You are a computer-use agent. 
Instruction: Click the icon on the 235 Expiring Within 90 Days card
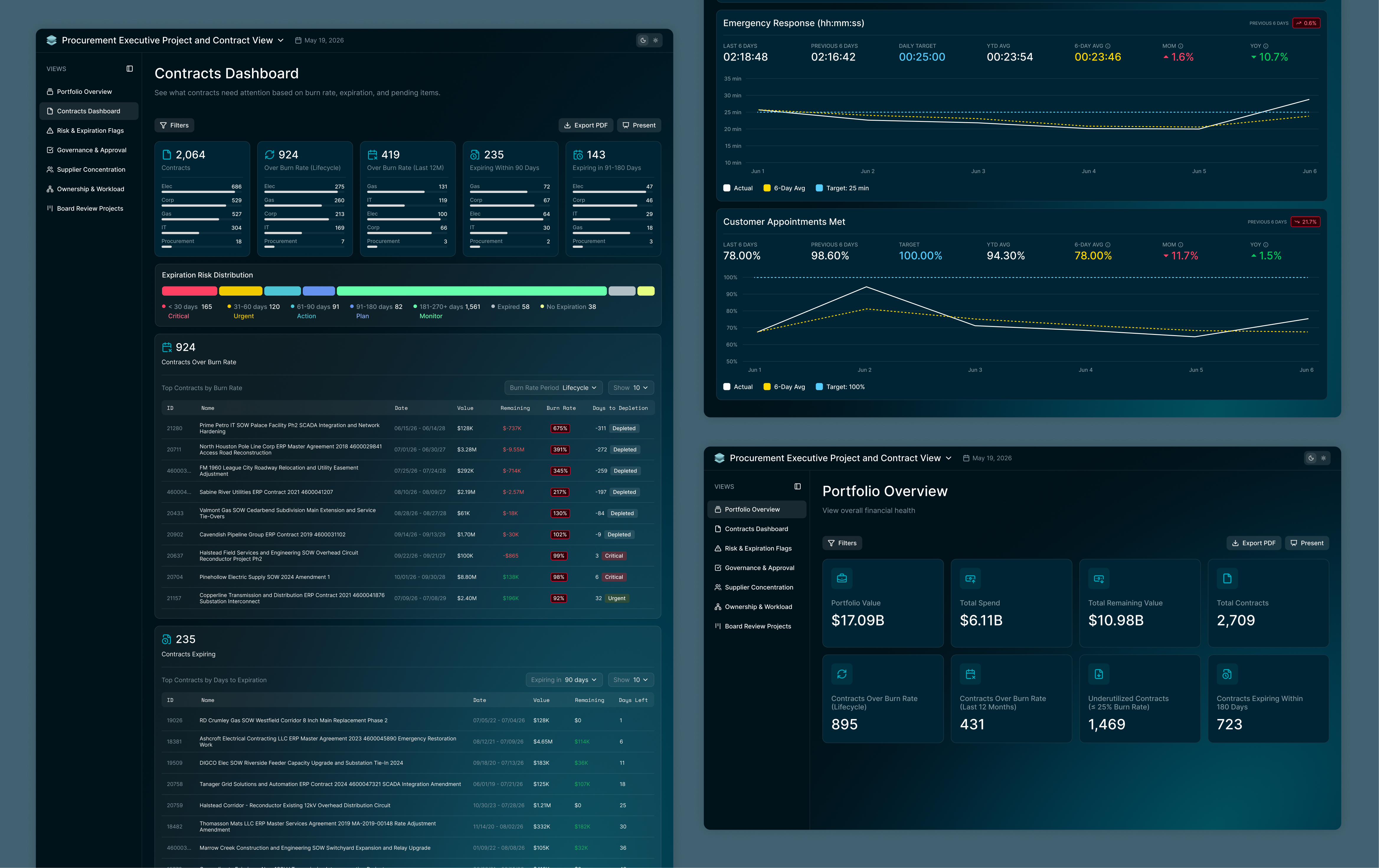pos(475,155)
